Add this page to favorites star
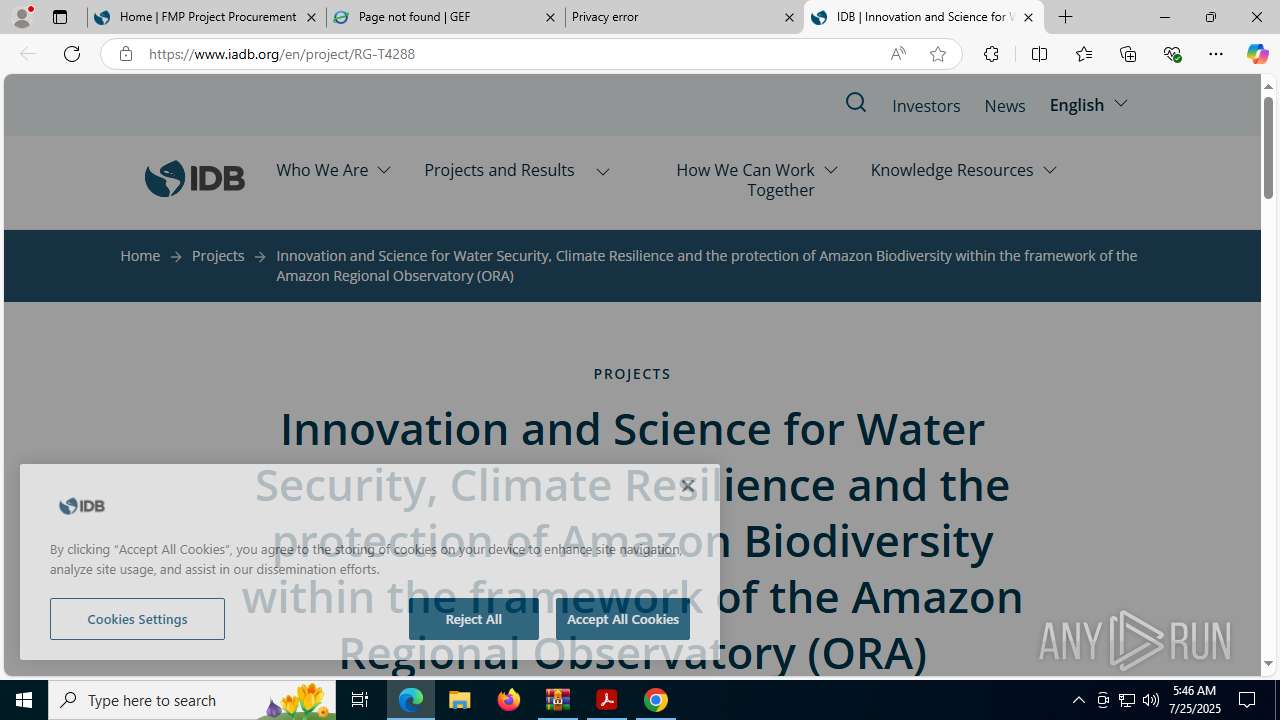1280x720 pixels. (x=937, y=54)
